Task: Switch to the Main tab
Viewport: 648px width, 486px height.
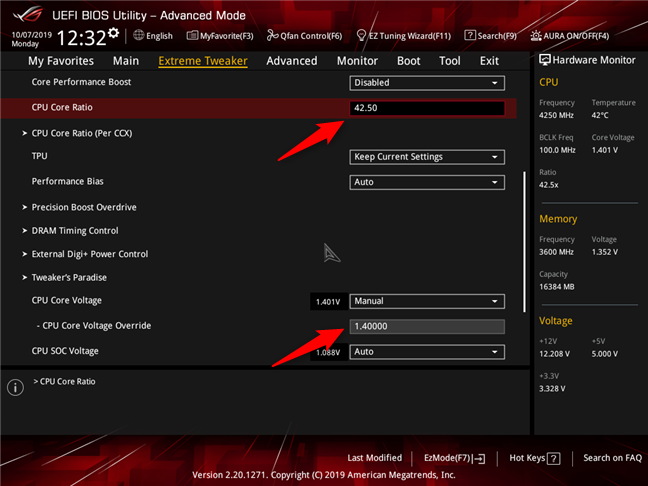Action: (x=126, y=61)
